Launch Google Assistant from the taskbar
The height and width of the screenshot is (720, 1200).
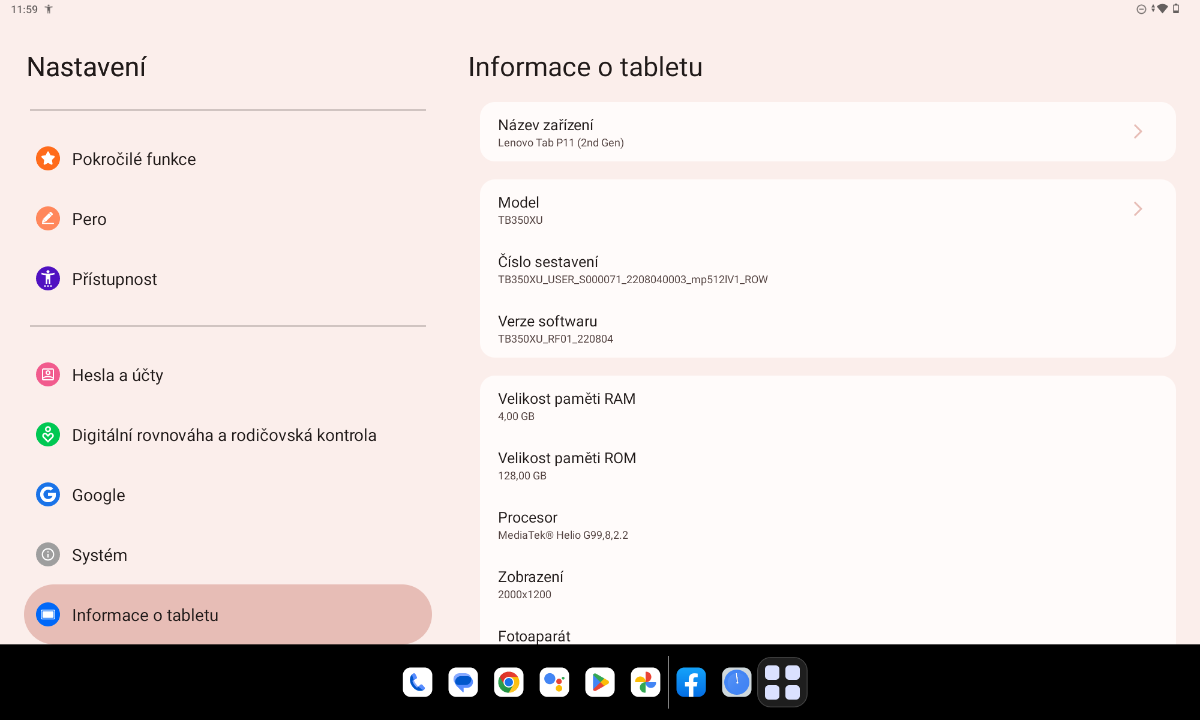(x=554, y=683)
